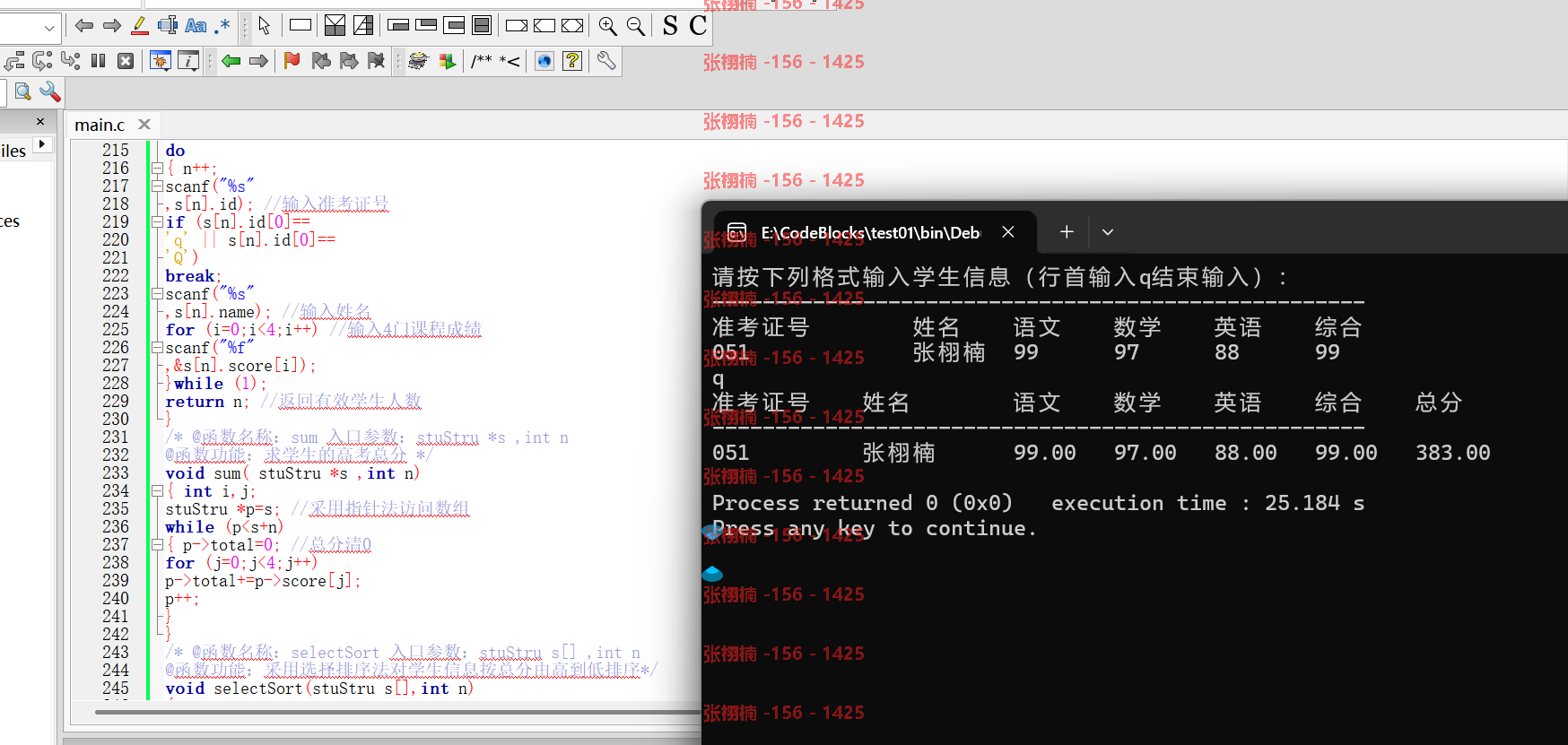
Task: Click the red-handled wrench icon
Action: [x=50, y=91]
